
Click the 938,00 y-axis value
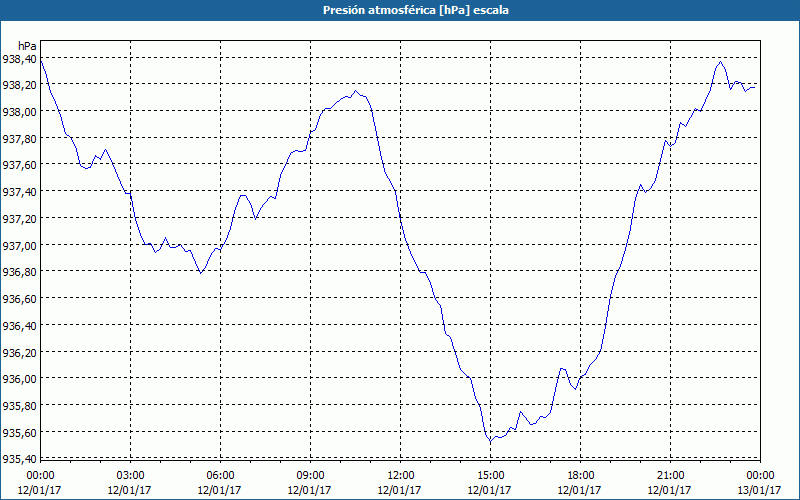click(x=19, y=112)
